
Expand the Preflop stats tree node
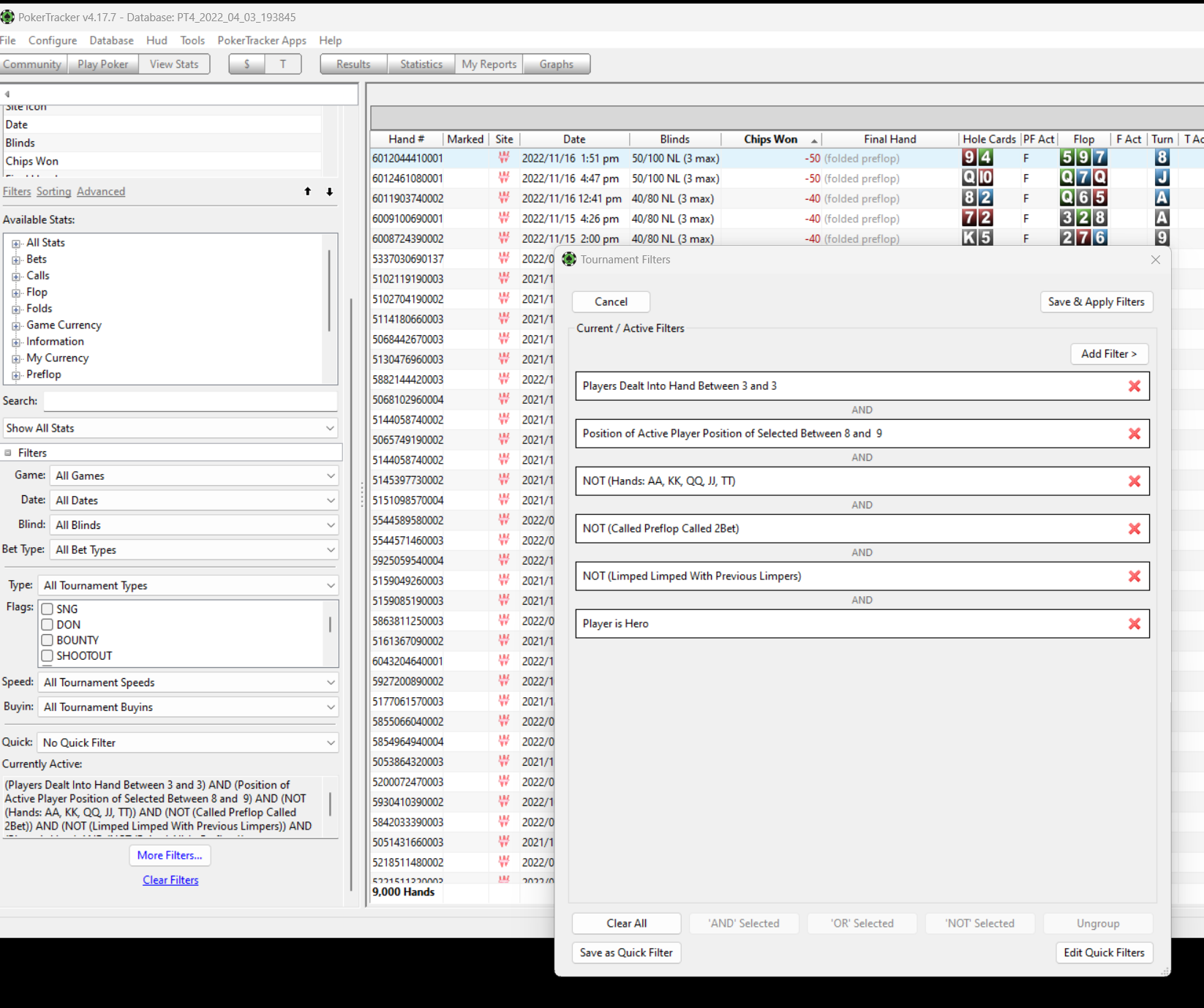point(16,375)
